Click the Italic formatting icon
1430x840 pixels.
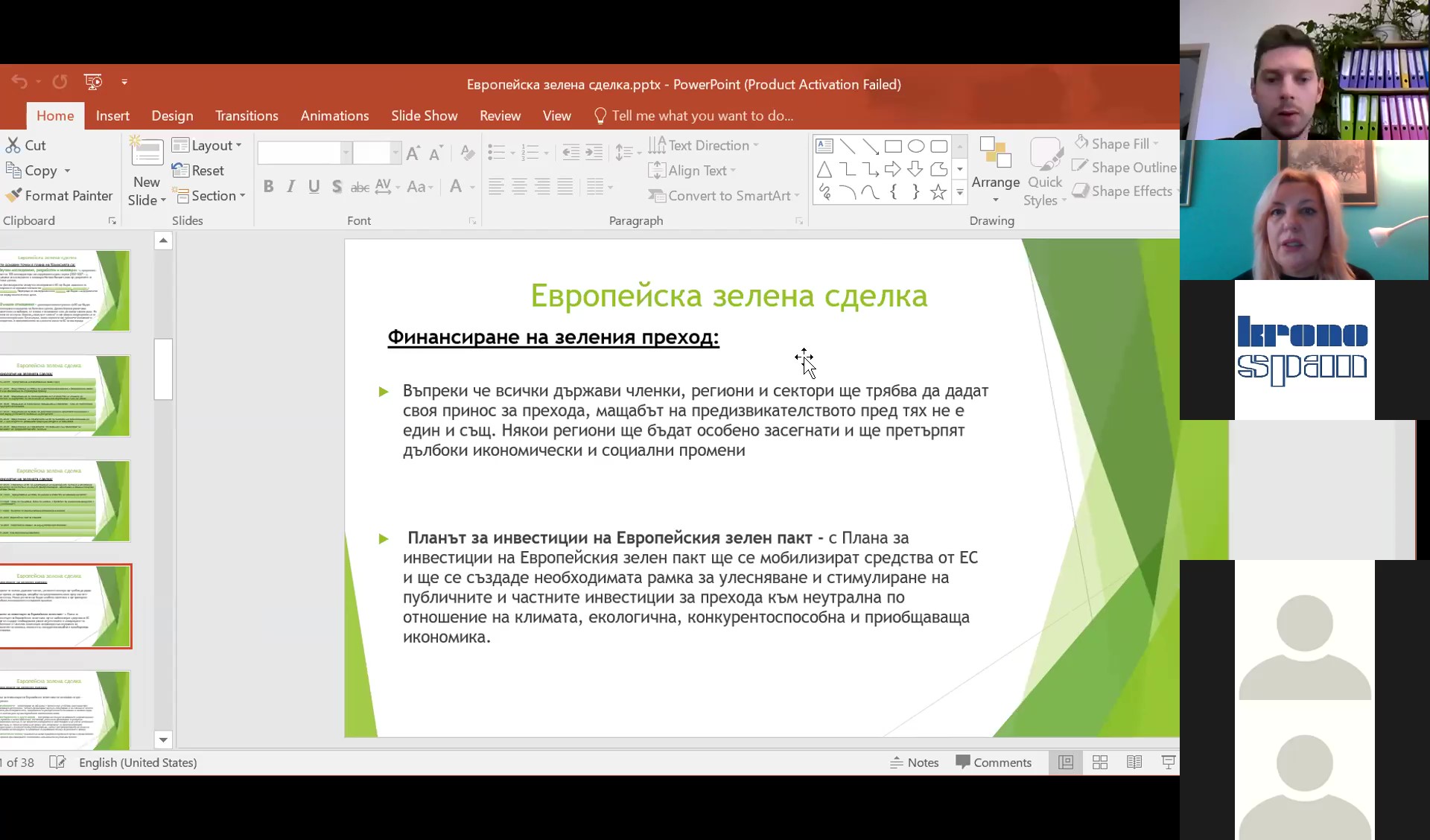291,187
